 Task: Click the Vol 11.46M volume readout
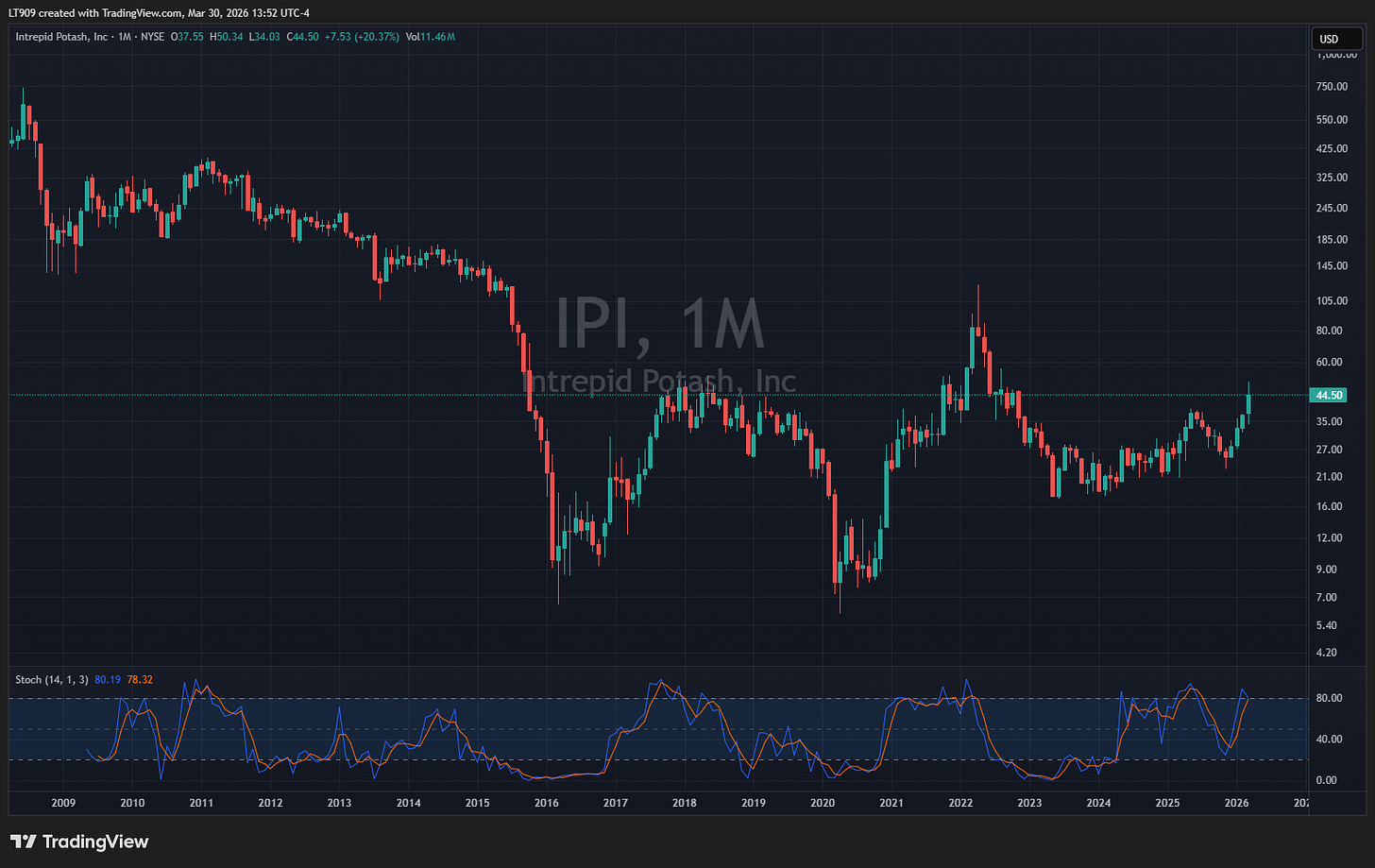[x=431, y=37]
